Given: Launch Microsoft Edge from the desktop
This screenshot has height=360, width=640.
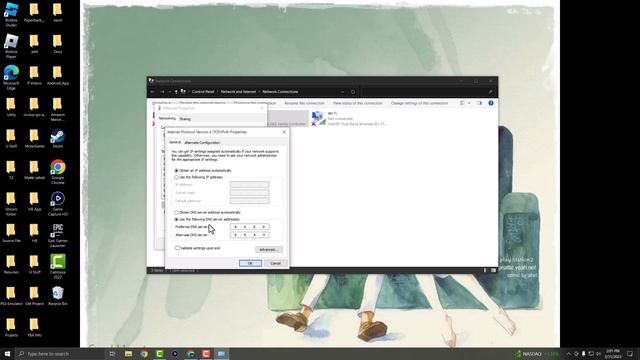Looking at the screenshot, I should (x=11, y=77).
